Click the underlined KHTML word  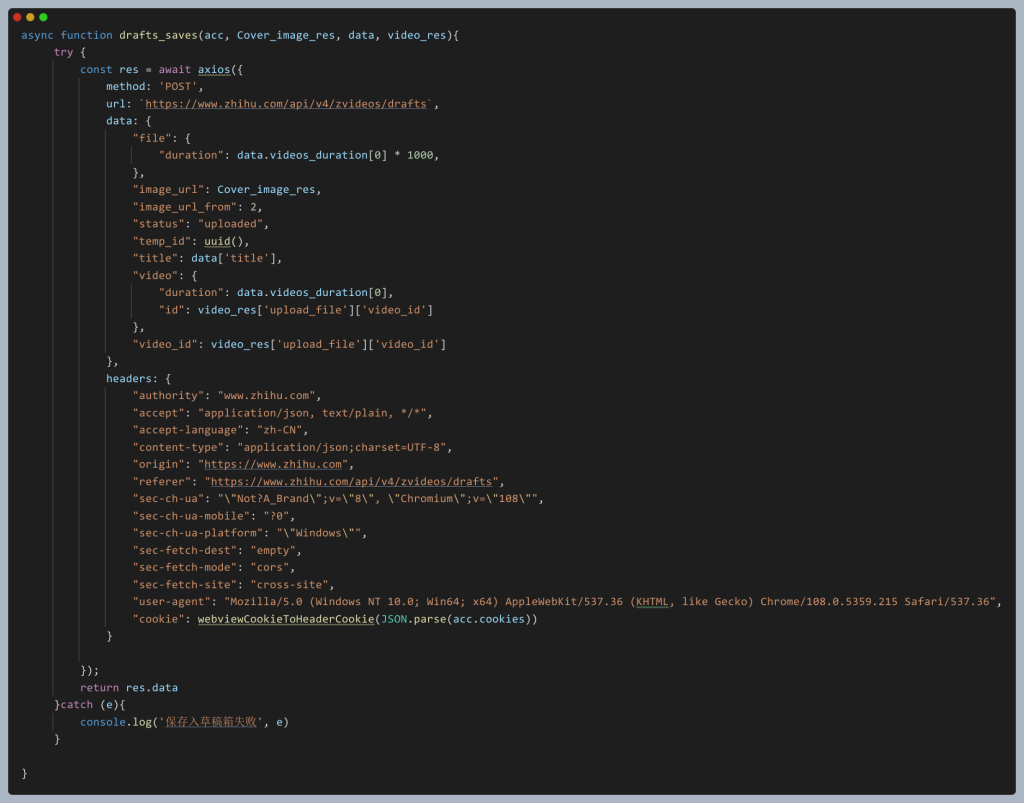pyautogui.click(x=652, y=602)
